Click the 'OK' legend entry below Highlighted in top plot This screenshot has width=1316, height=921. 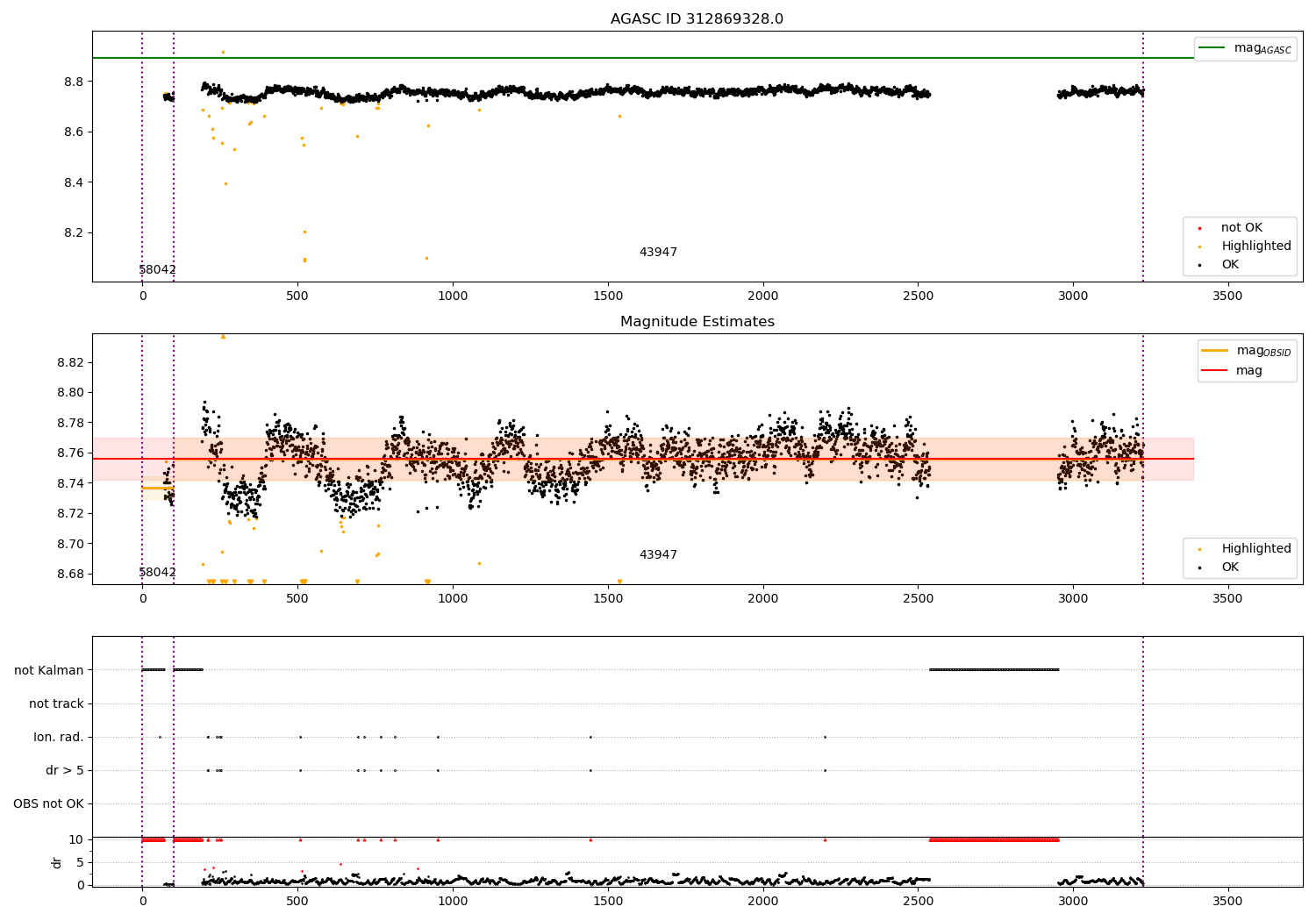click(1229, 264)
